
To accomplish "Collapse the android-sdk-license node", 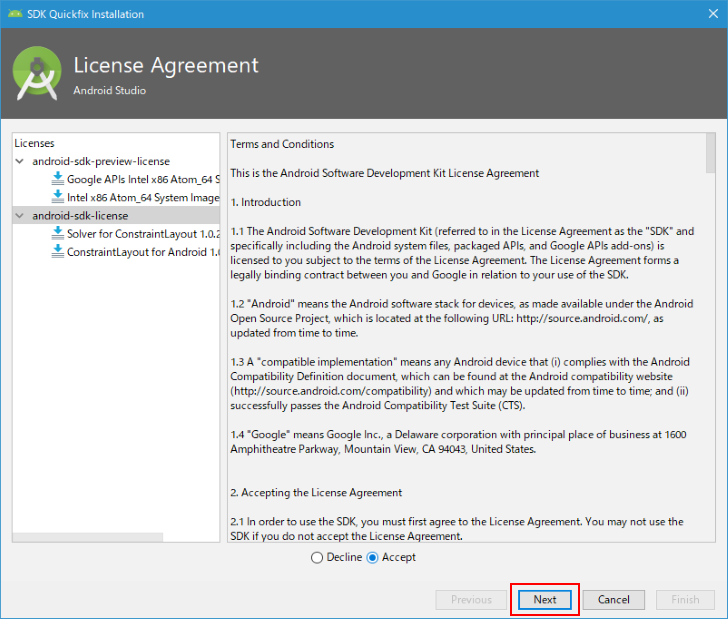I will point(20,215).
